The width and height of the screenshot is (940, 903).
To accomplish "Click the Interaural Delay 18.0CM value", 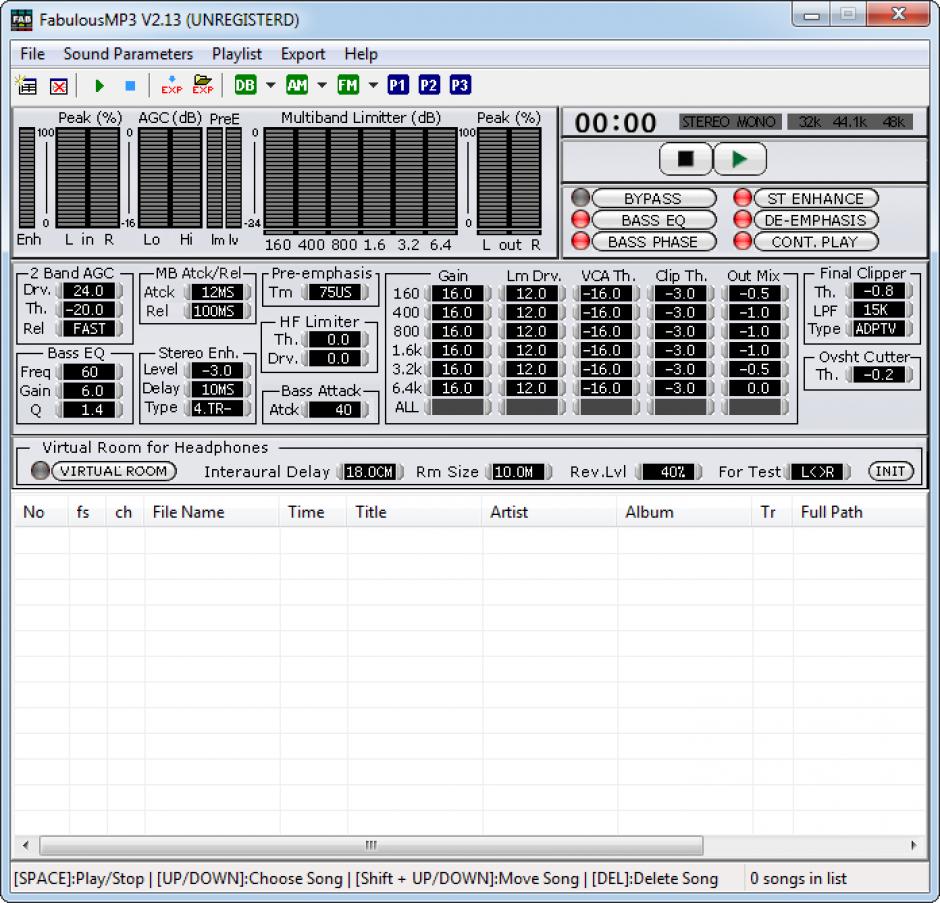I will 370,472.
